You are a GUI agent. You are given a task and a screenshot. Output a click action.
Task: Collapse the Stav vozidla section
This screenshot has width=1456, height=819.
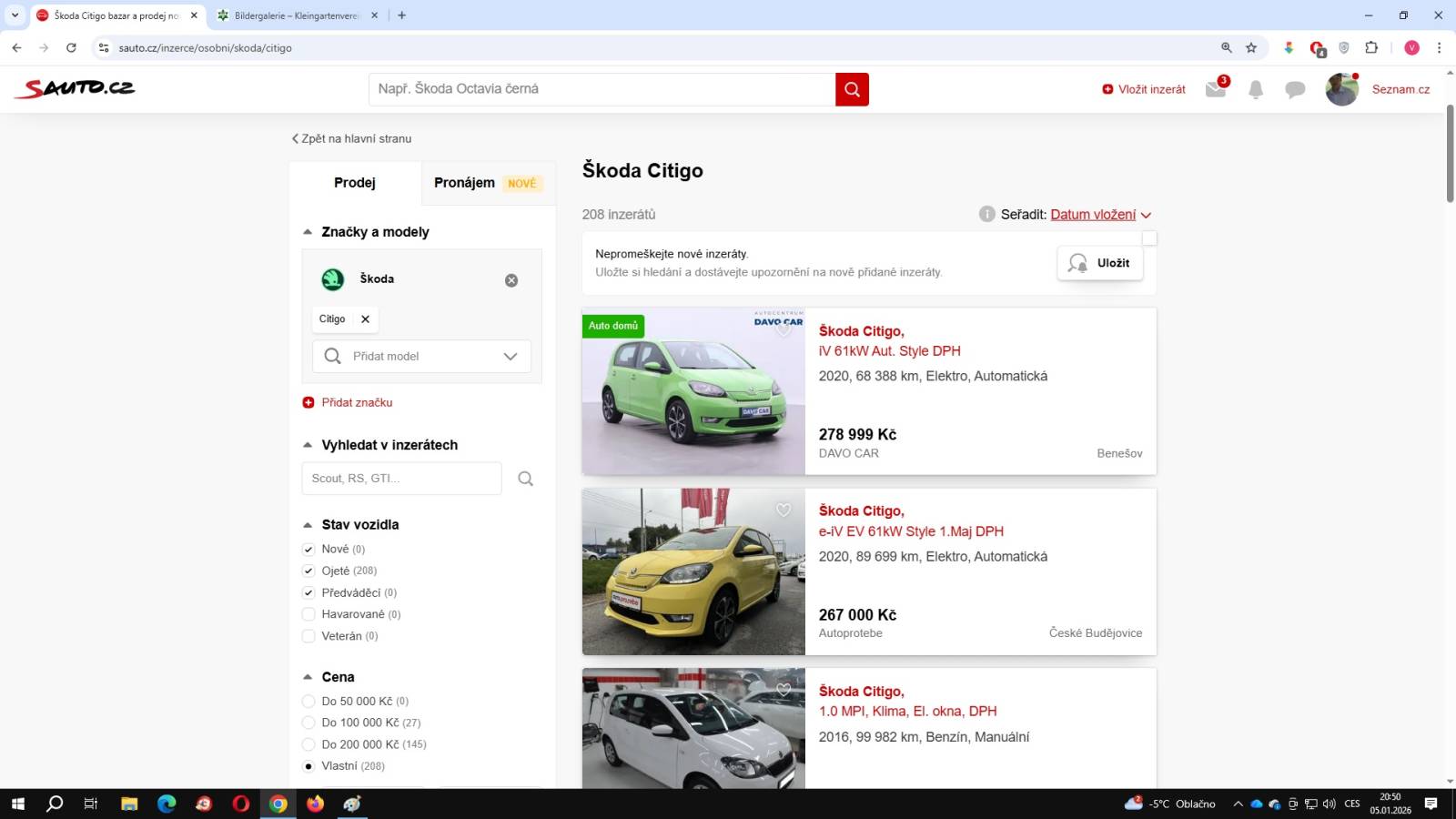click(308, 525)
